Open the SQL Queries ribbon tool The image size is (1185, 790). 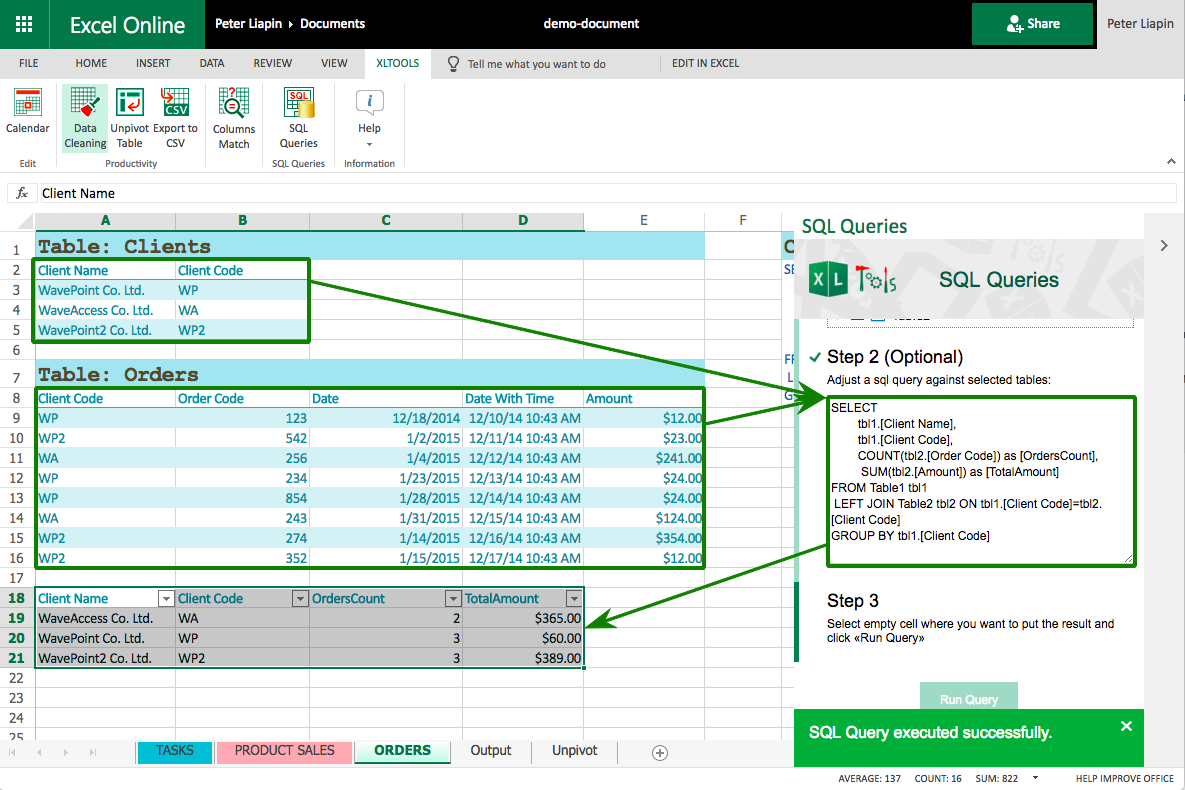point(299,119)
